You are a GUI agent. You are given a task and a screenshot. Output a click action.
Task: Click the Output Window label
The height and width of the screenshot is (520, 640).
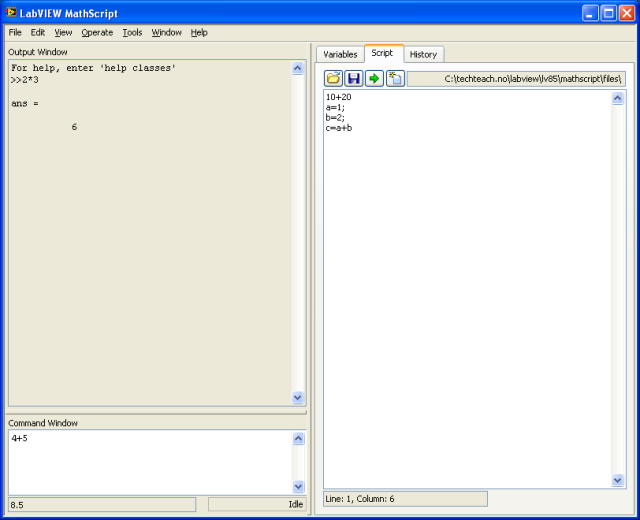point(38,52)
